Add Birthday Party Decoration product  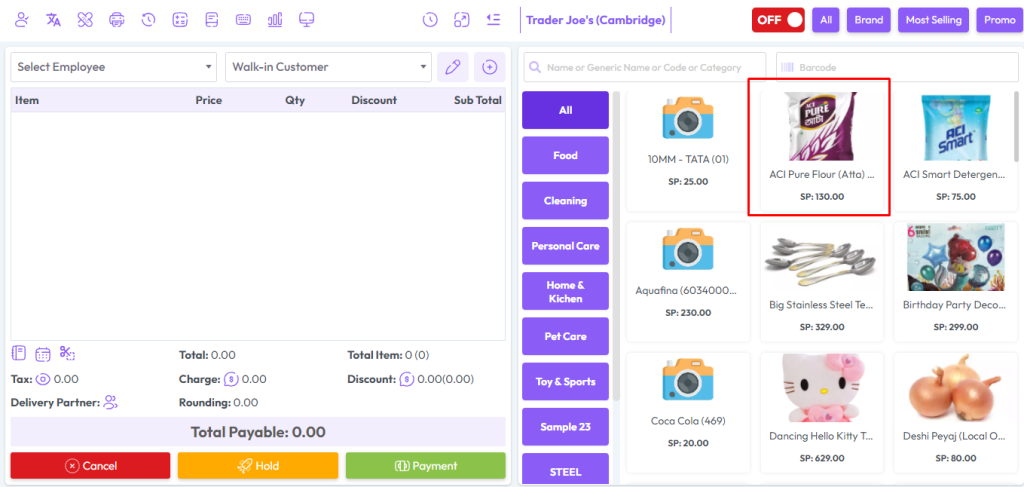954,282
